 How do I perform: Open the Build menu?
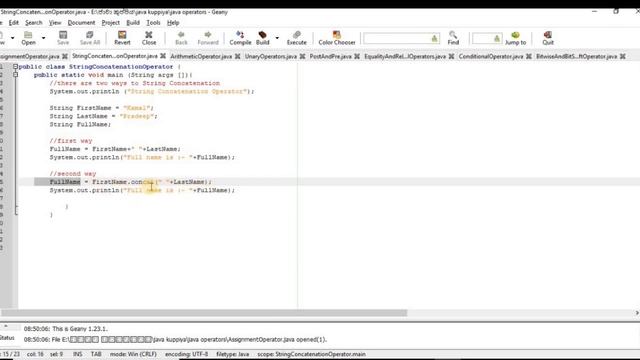[x=133, y=22]
